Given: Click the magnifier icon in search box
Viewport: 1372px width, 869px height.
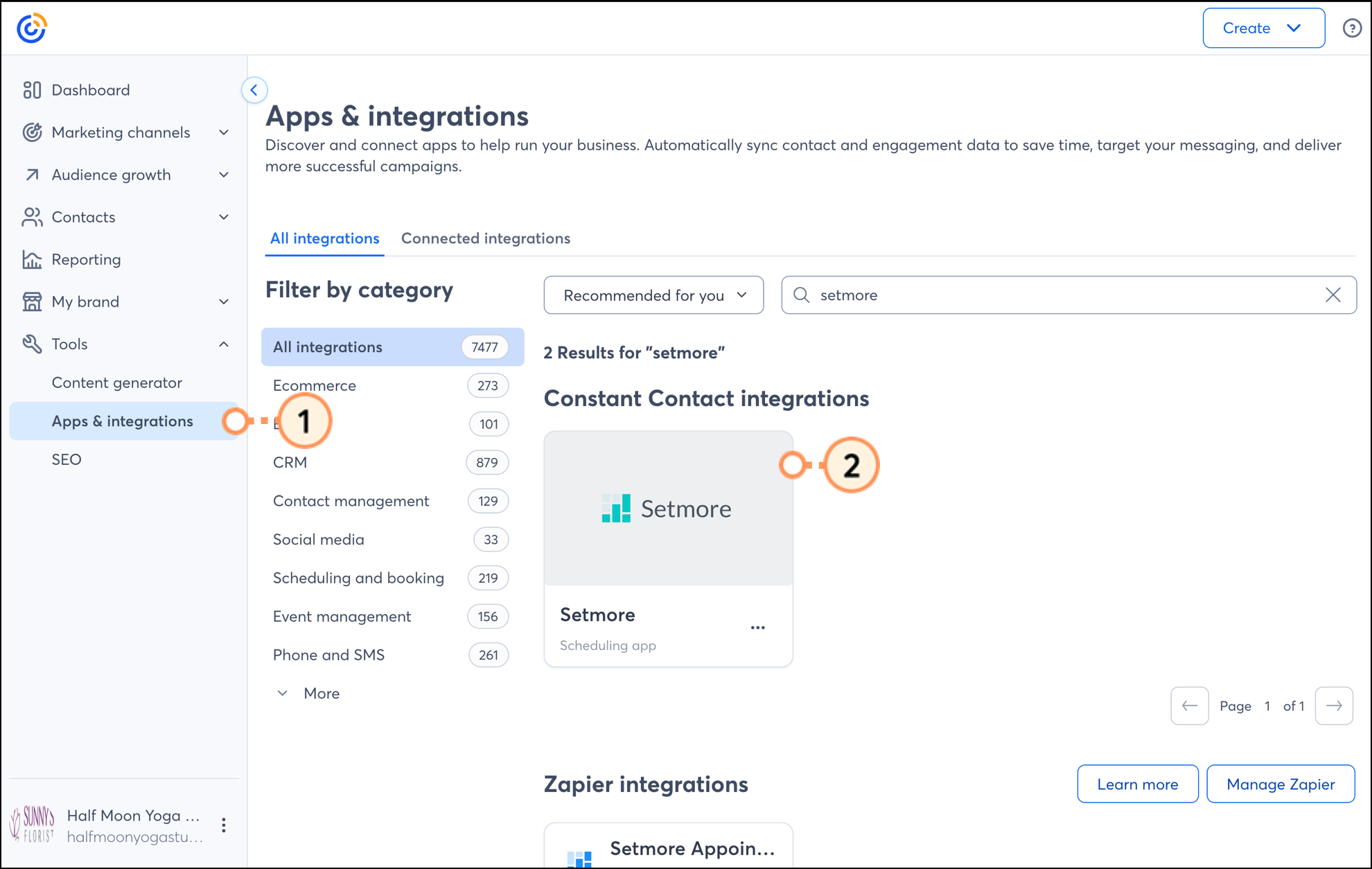Looking at the screenshot, I should (x=802, y=295).
